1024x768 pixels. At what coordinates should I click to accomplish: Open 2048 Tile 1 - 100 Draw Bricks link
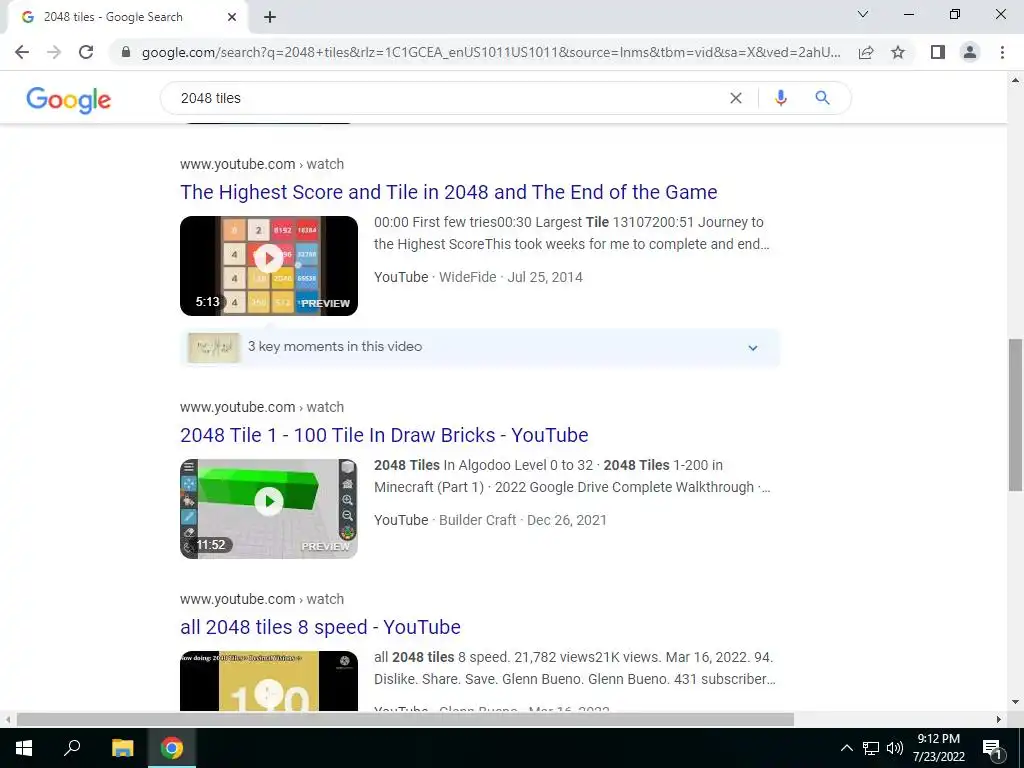click(x=384, y=435)
